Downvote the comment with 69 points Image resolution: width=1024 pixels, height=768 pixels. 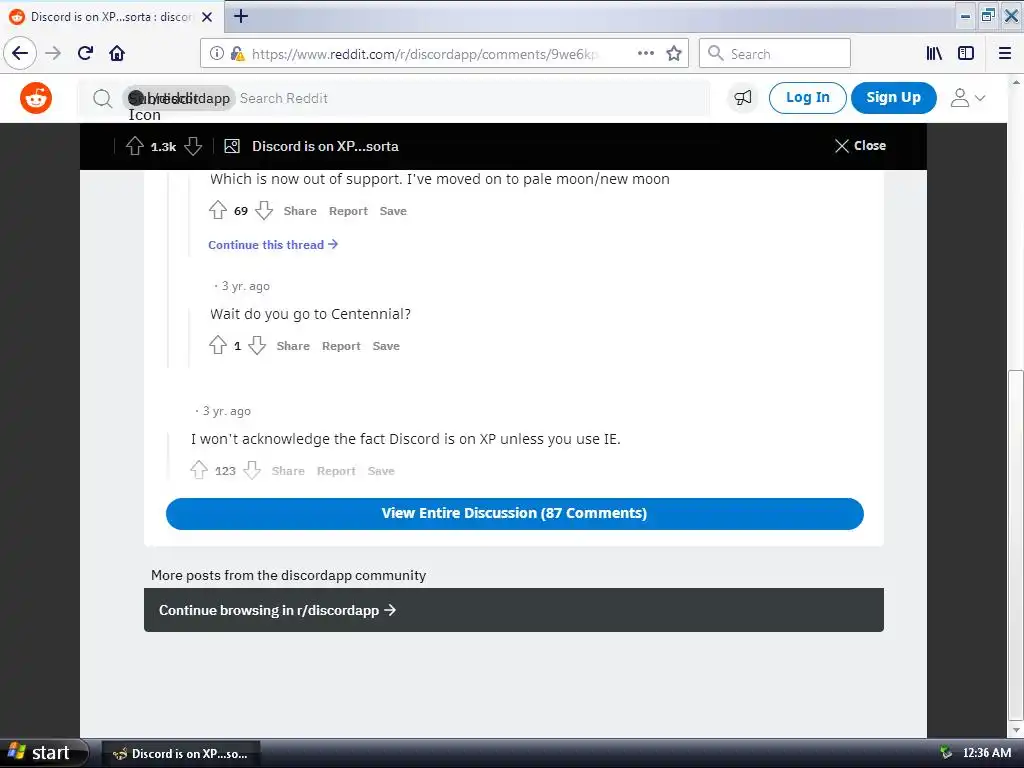point(264,210)
